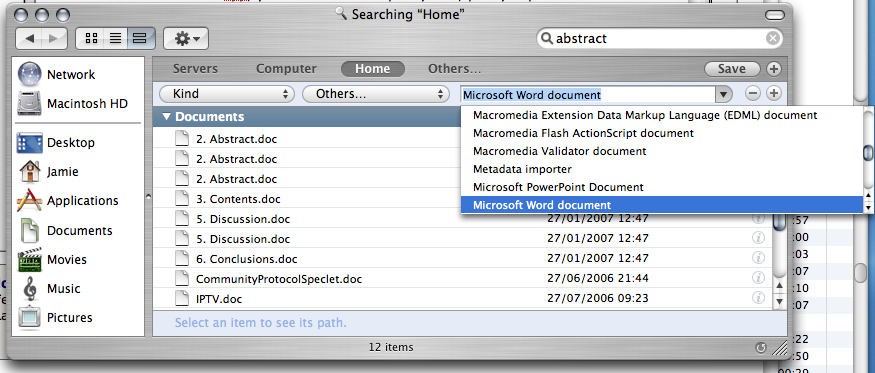875x373 pixels.
Task: Select the Others… search scope
Action: 454,69
